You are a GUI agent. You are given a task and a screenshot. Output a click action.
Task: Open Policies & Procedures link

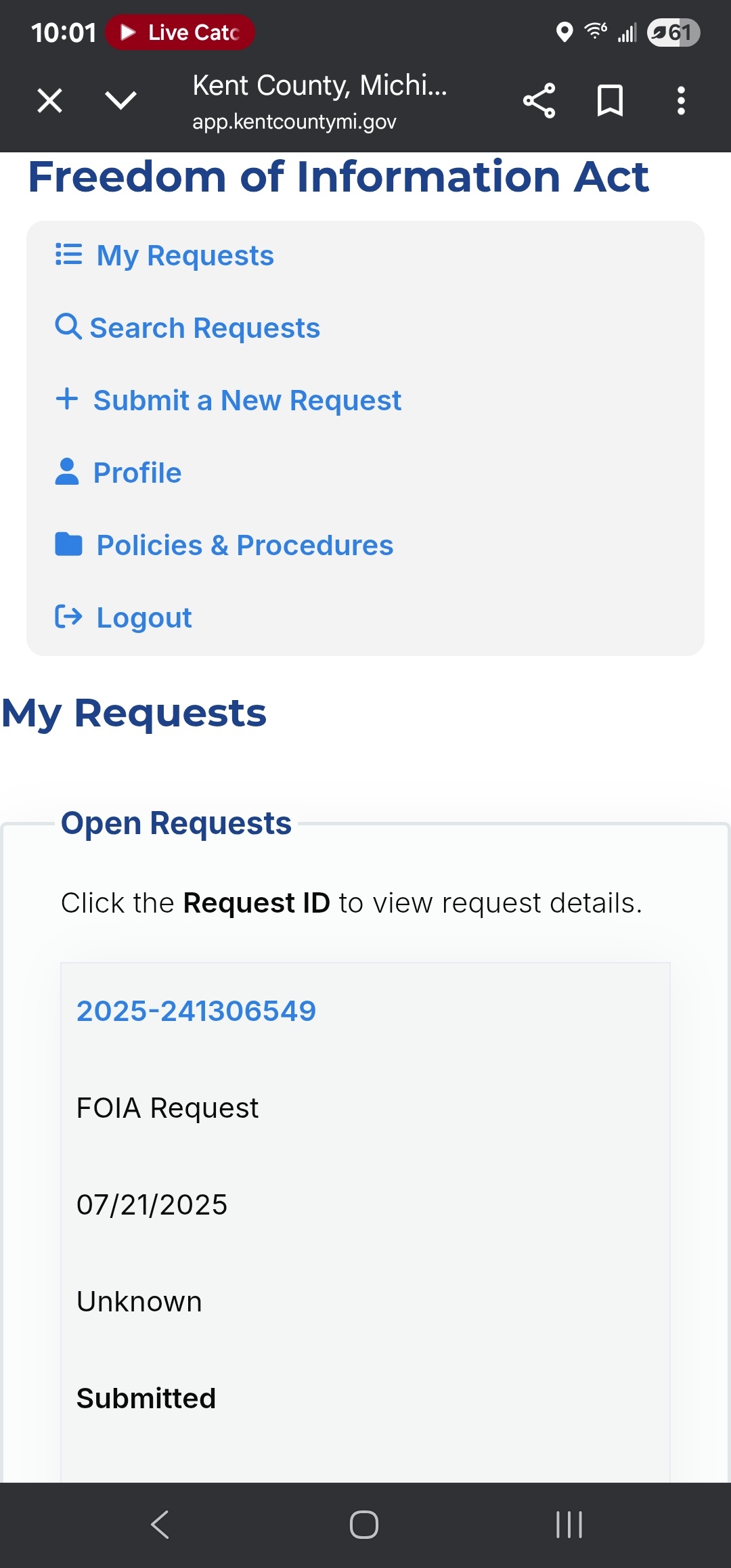245,546
